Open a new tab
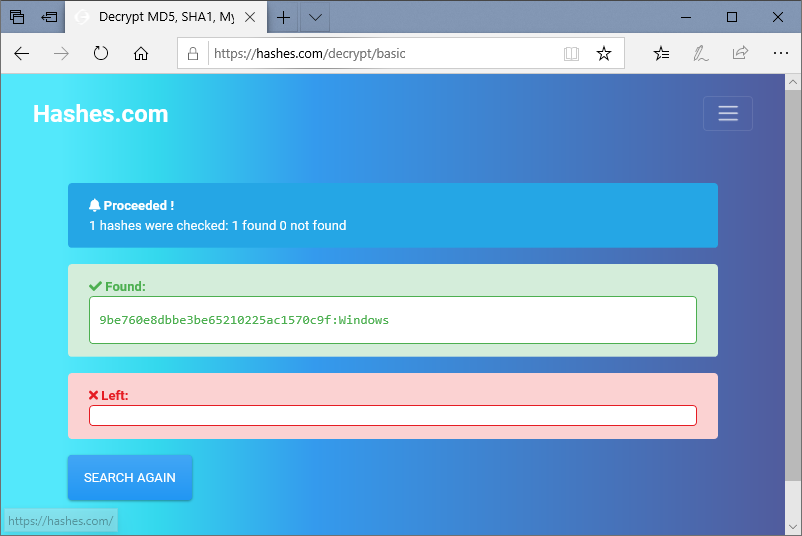The width and height of the screenshot is (802, 536). 284,17
